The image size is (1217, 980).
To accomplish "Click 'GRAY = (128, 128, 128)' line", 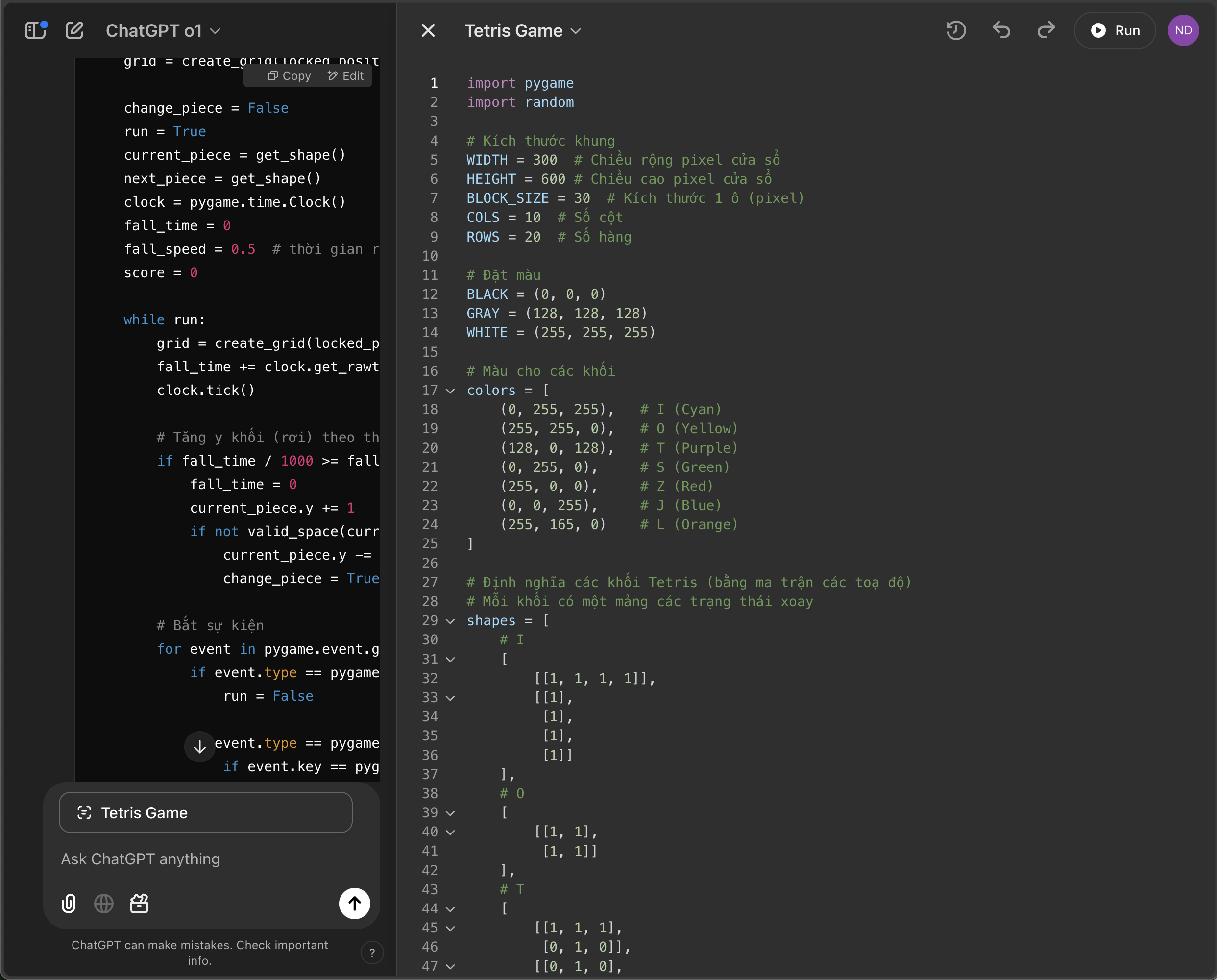I will (x=557, y=313).
